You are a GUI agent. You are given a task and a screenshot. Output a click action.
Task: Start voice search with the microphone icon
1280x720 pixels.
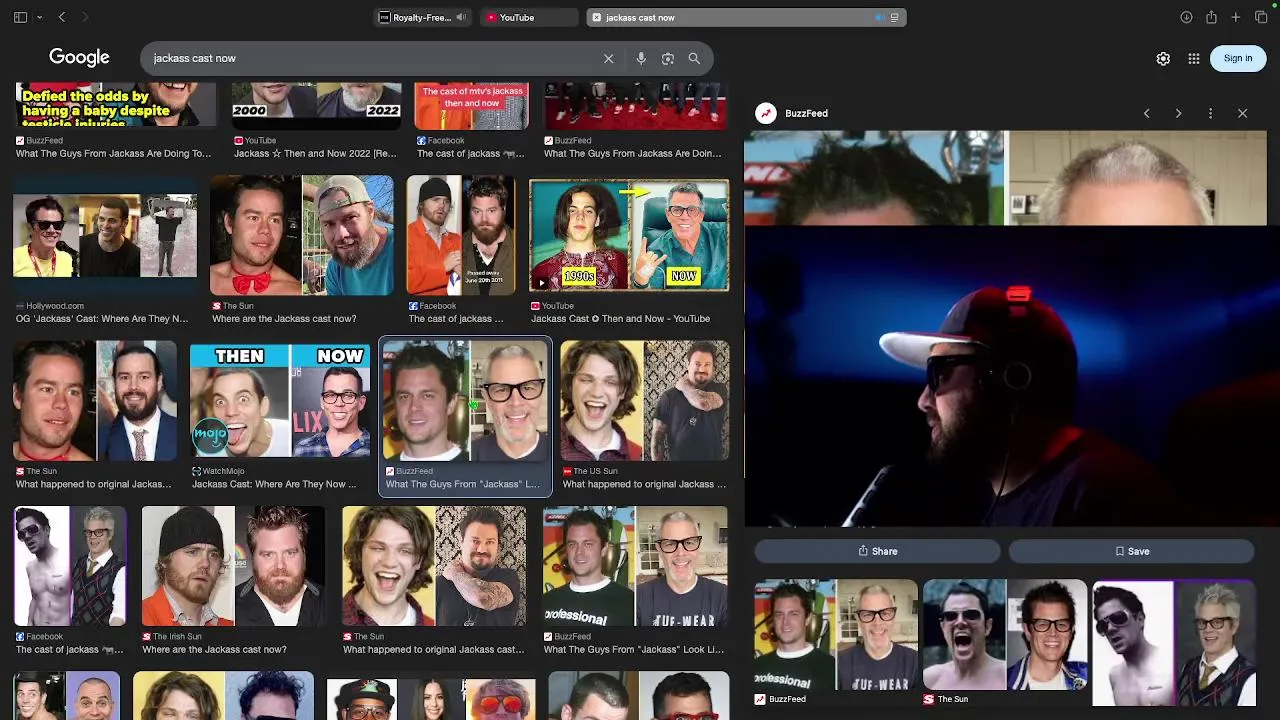point(641,58)
